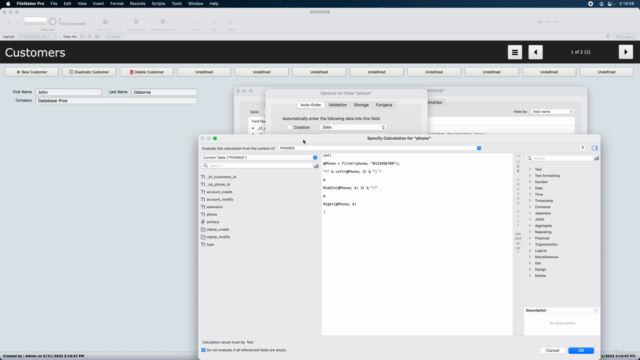Select the extension field
This screenshot has height=360, width=640.
(214, 207)
